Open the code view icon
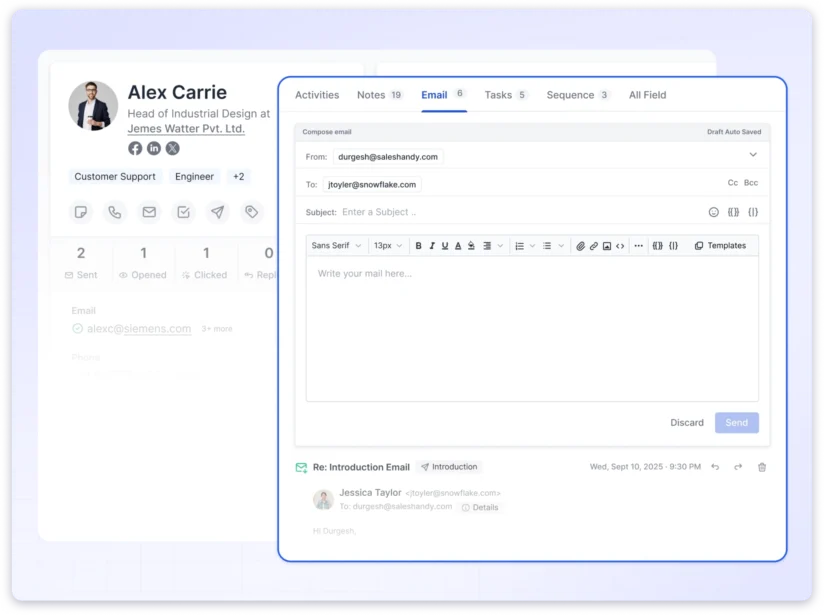The image size is (824, 615). click(x=620, y=245)
